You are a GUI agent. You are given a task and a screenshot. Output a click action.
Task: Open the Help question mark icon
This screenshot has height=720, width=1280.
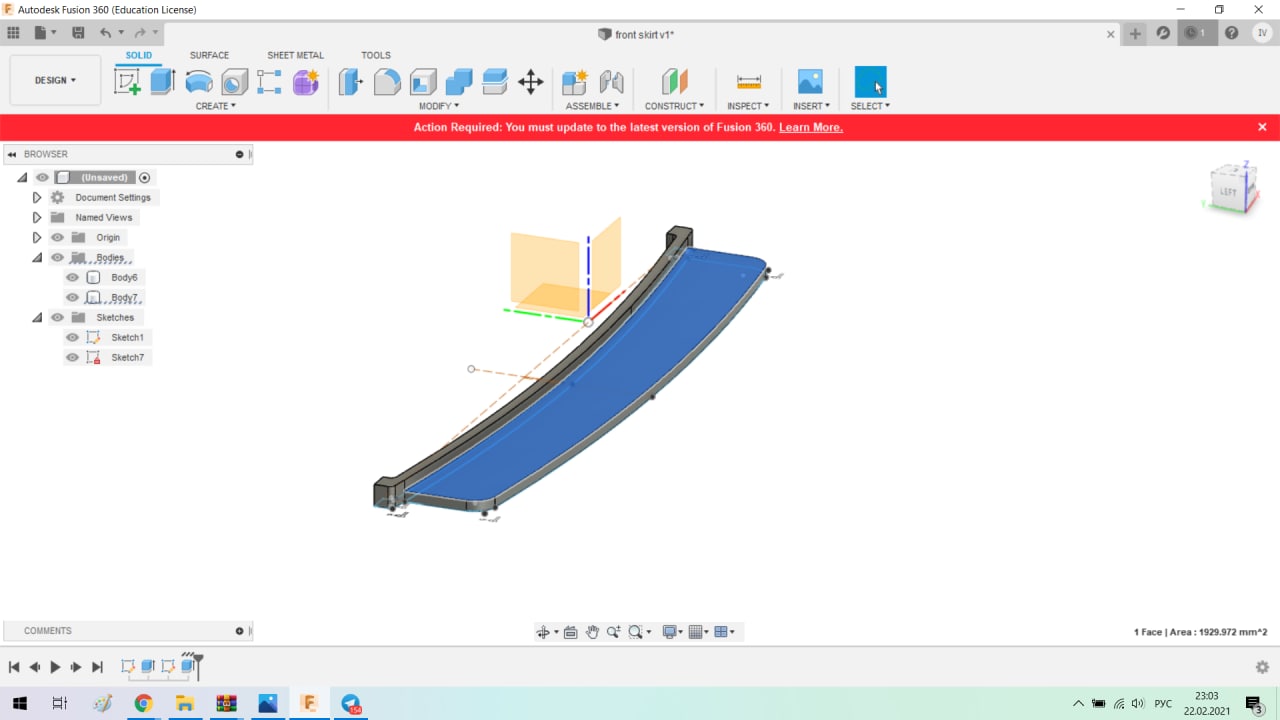tap(1232, 33)
